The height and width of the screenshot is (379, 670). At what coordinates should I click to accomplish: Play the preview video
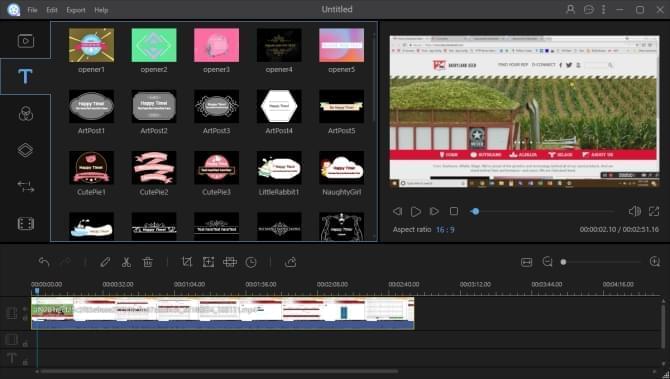pos(415,211)
